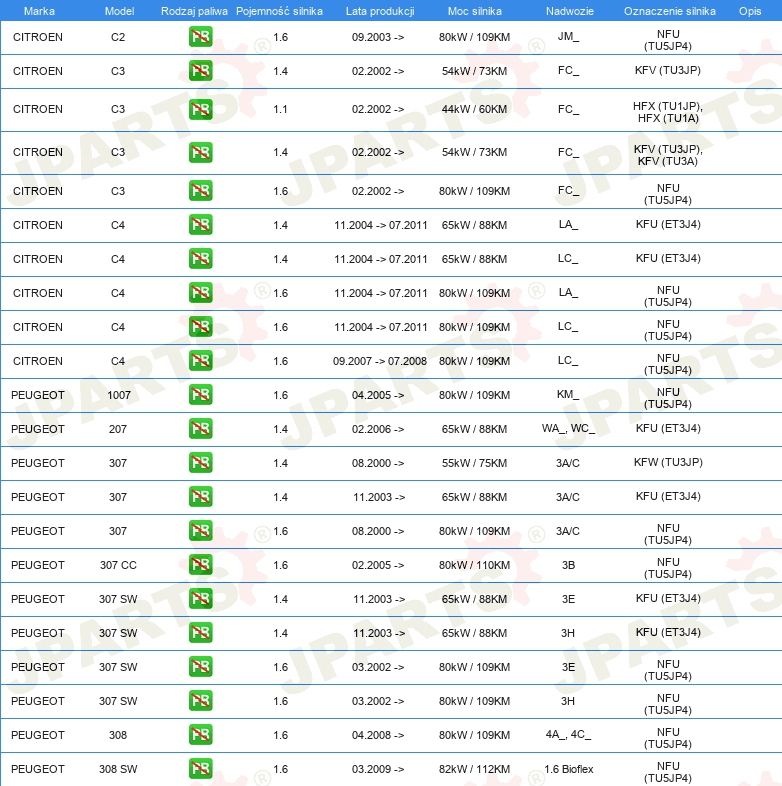Screen dimensions: 782x786
Task: Select the model cell "1007"
Action: pos(119,396)
